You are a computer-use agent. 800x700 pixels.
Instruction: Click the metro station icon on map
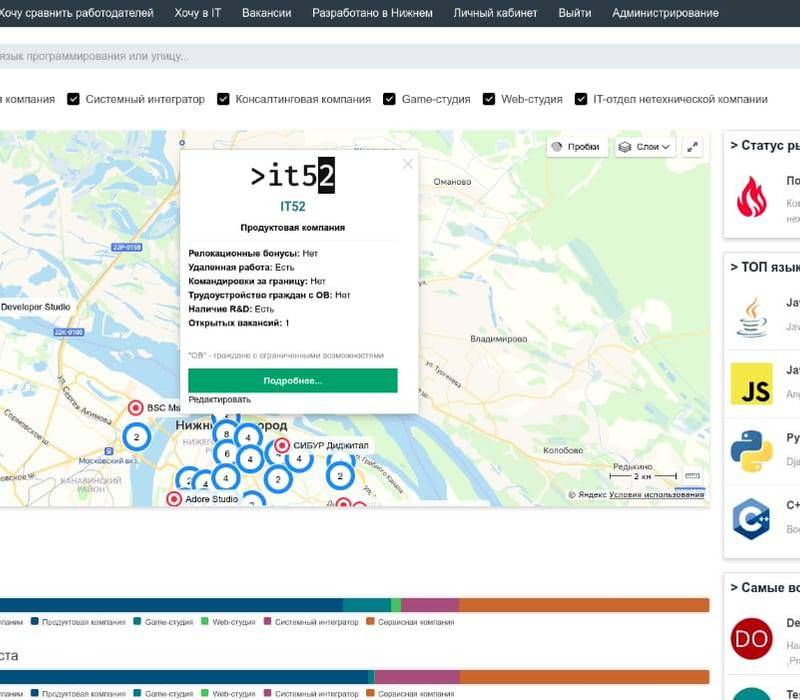[x=109, y=451]
